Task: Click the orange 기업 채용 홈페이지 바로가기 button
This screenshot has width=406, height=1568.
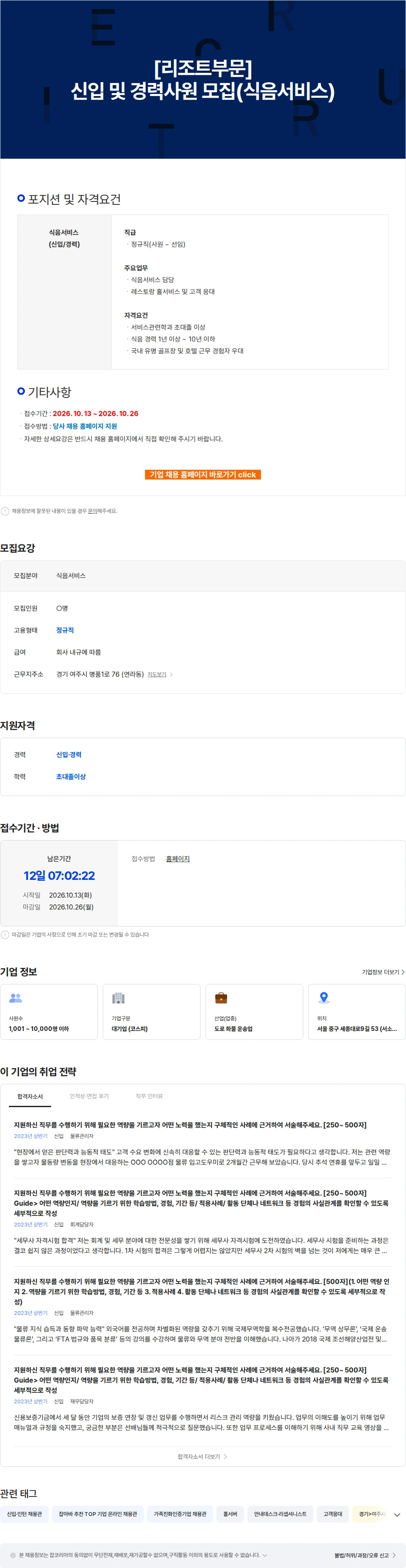Action: tap(203, 474)
